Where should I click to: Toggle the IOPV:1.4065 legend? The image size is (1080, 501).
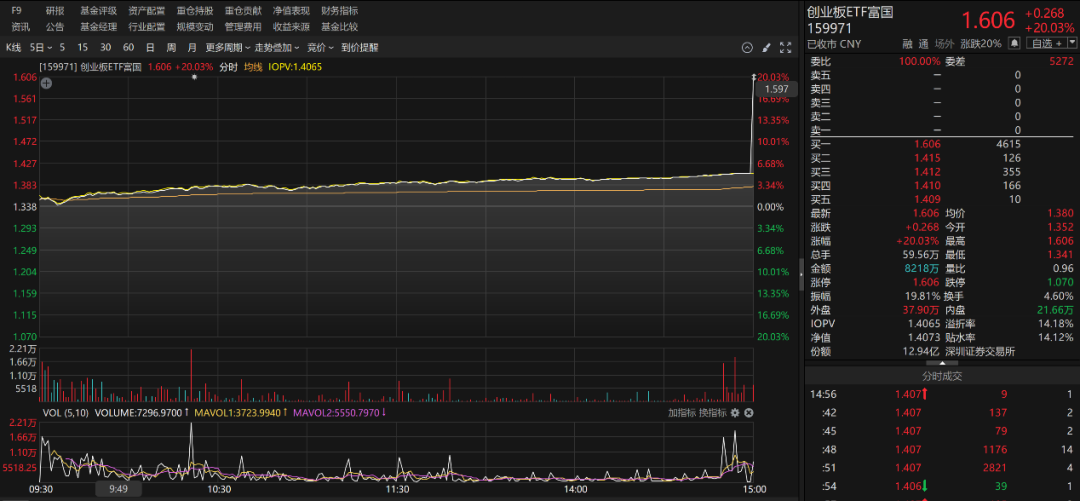click(295, 67)
